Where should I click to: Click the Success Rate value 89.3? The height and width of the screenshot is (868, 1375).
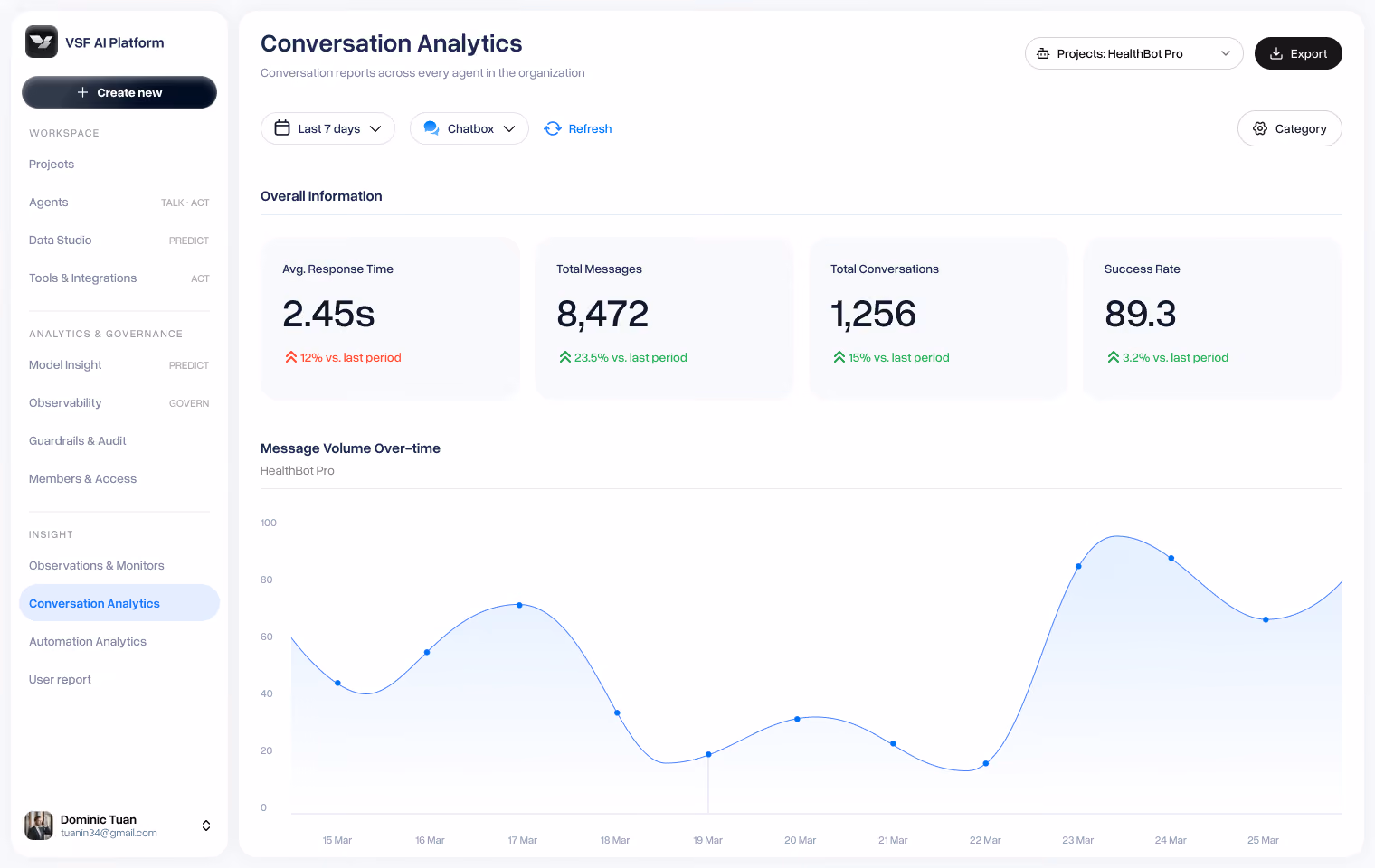pyautogui.click(x=1141, y=314)
